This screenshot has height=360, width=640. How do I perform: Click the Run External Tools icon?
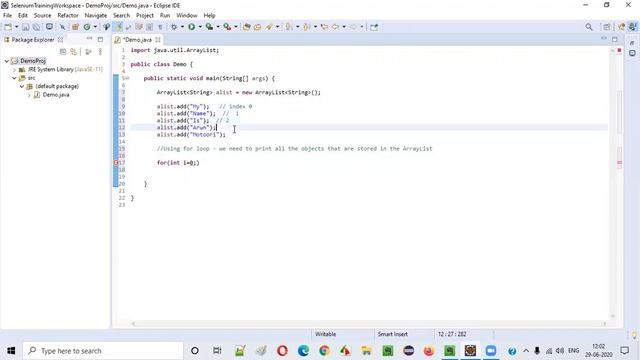tap(227, 27)
